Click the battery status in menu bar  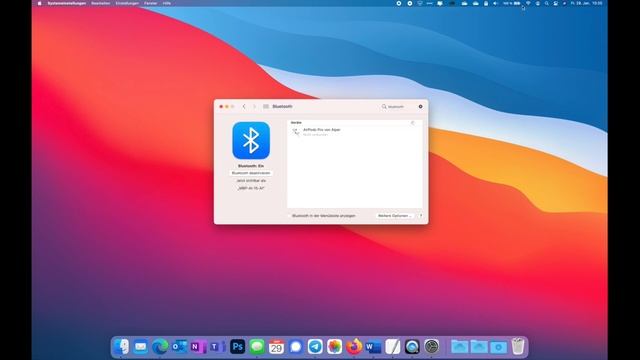tap(512, 3)
